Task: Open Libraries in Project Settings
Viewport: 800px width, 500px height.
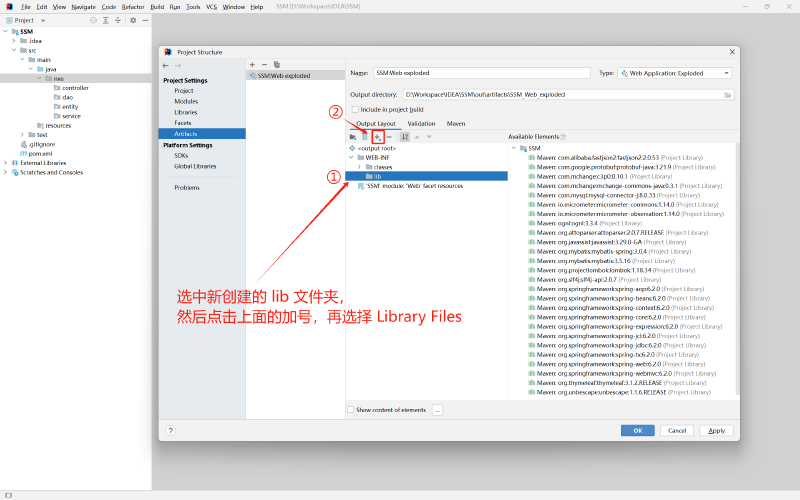Action: (x=186, y=112)
